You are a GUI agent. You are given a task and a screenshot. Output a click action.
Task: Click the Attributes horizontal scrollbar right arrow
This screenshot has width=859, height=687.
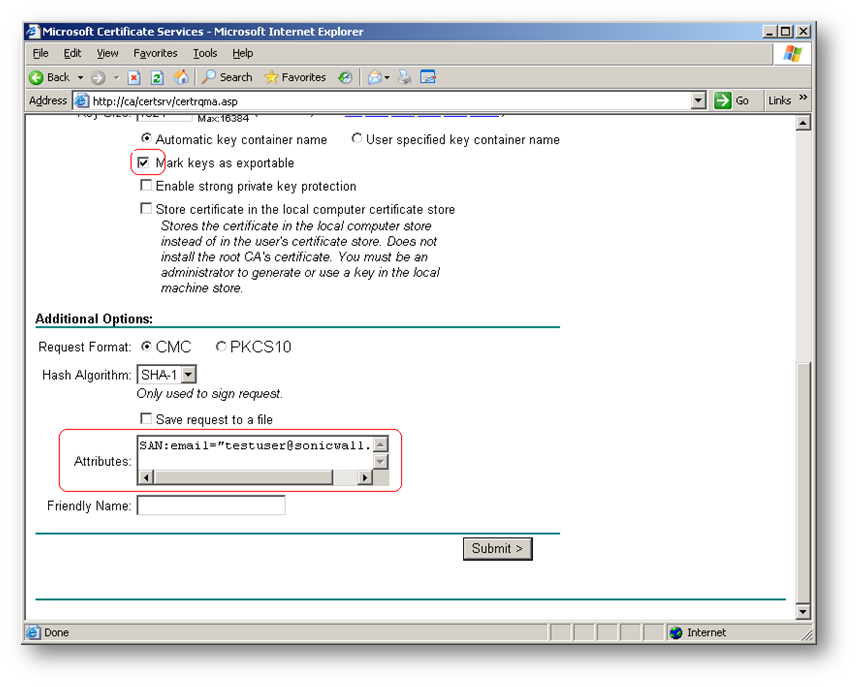click(x=364, y=478)
